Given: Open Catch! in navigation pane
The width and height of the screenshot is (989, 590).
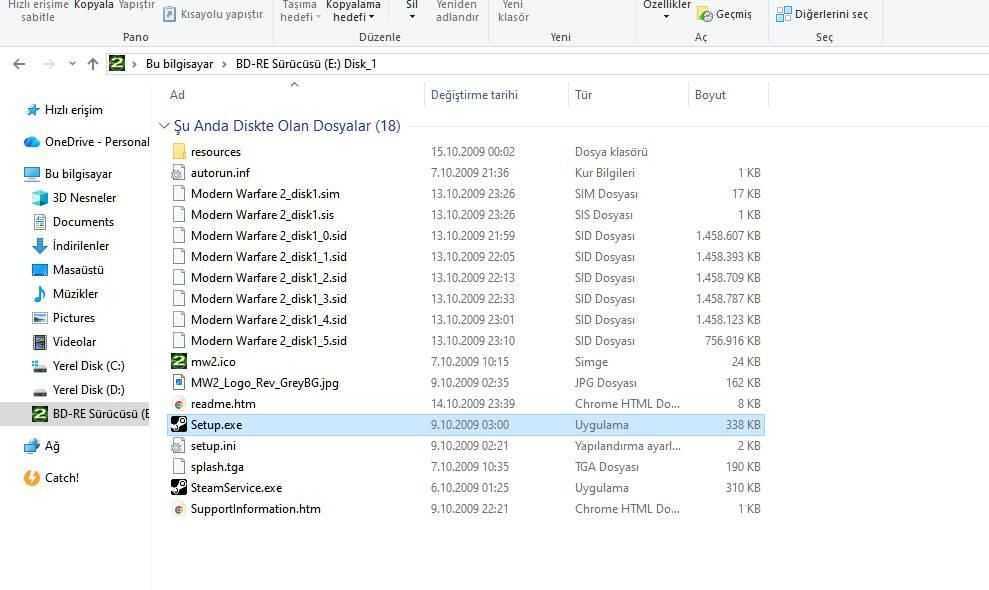Looking at the screenshot, I should [x=61, y=478].
